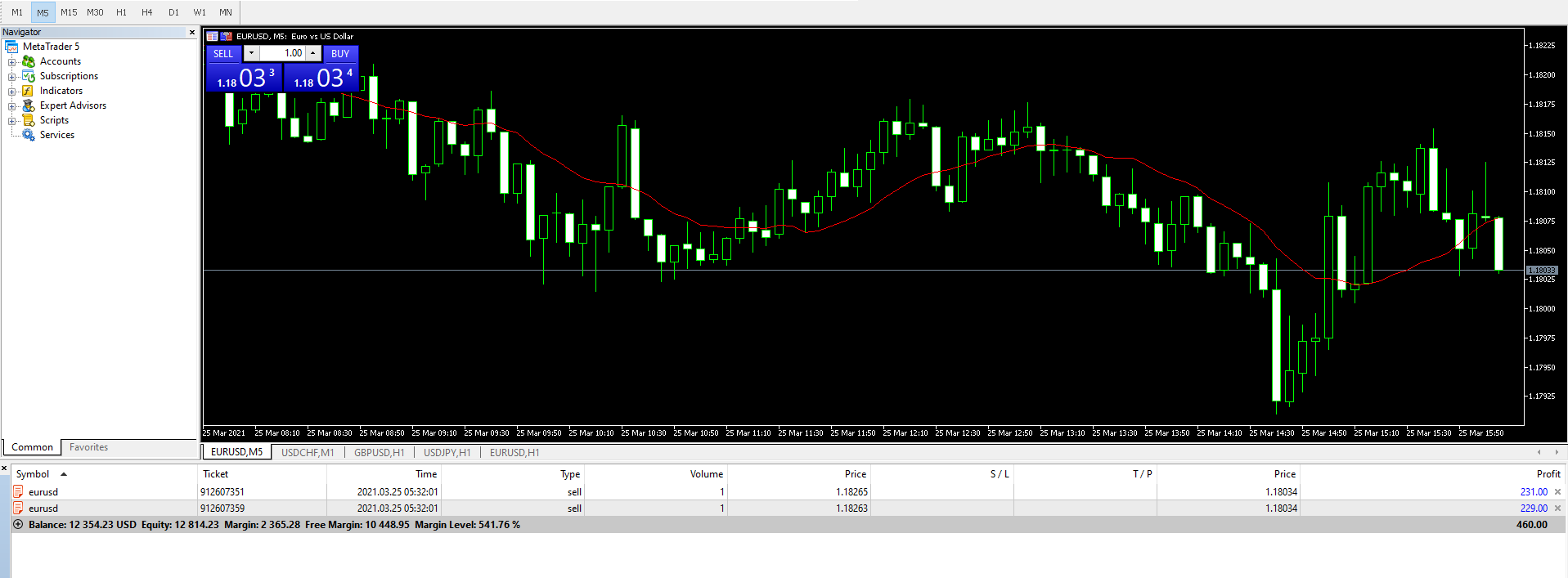Select the Services label in Navigator
Screen dimensions: 1568x578
57,135
